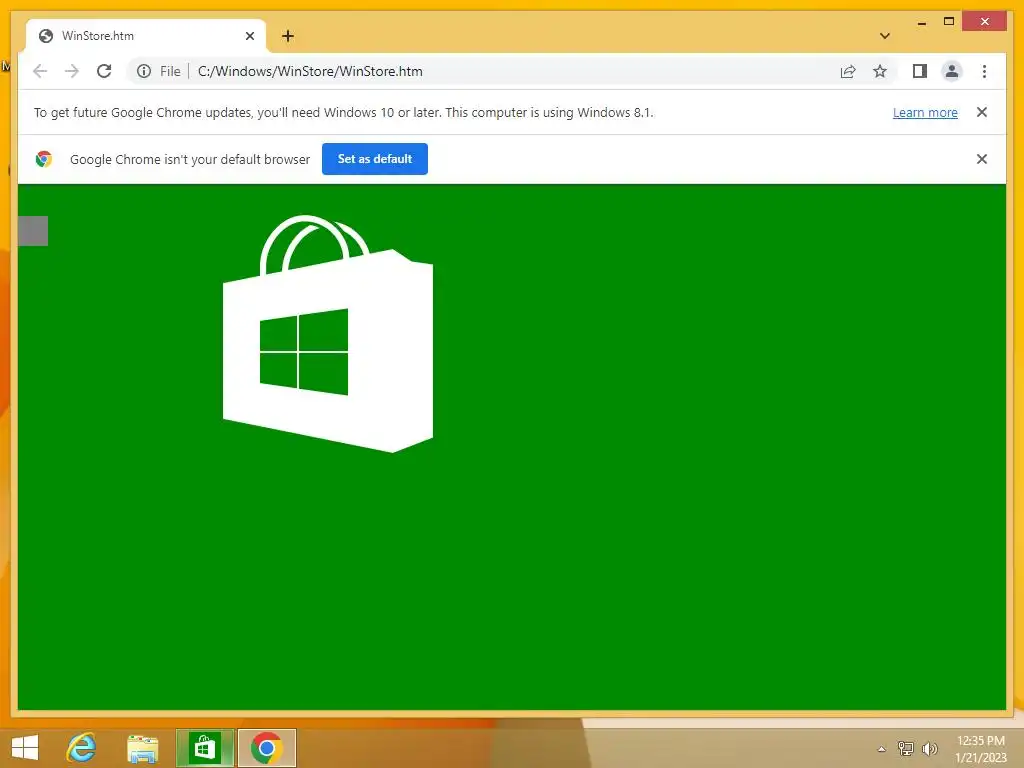Open File Explorer from taskbar
Screen dimensions: 1024x768
point(142,748)
